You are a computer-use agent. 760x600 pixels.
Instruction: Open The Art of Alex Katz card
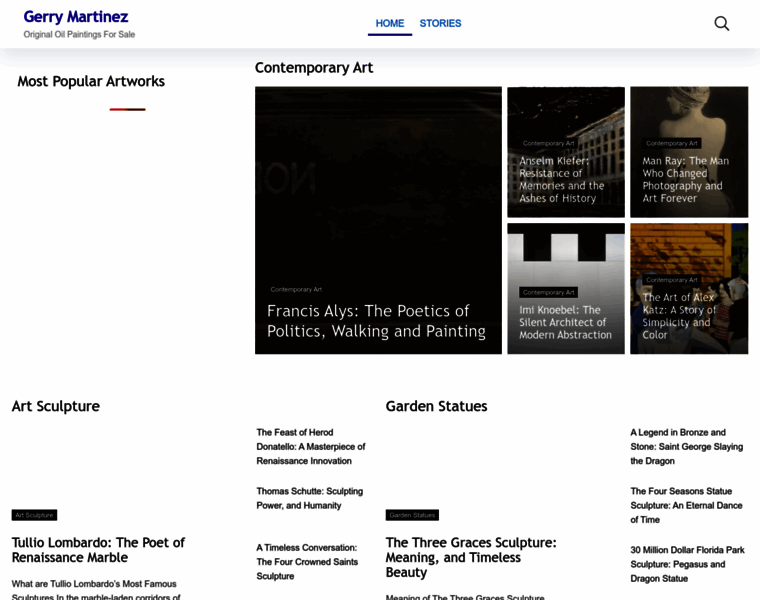click(x=679, y=316)
